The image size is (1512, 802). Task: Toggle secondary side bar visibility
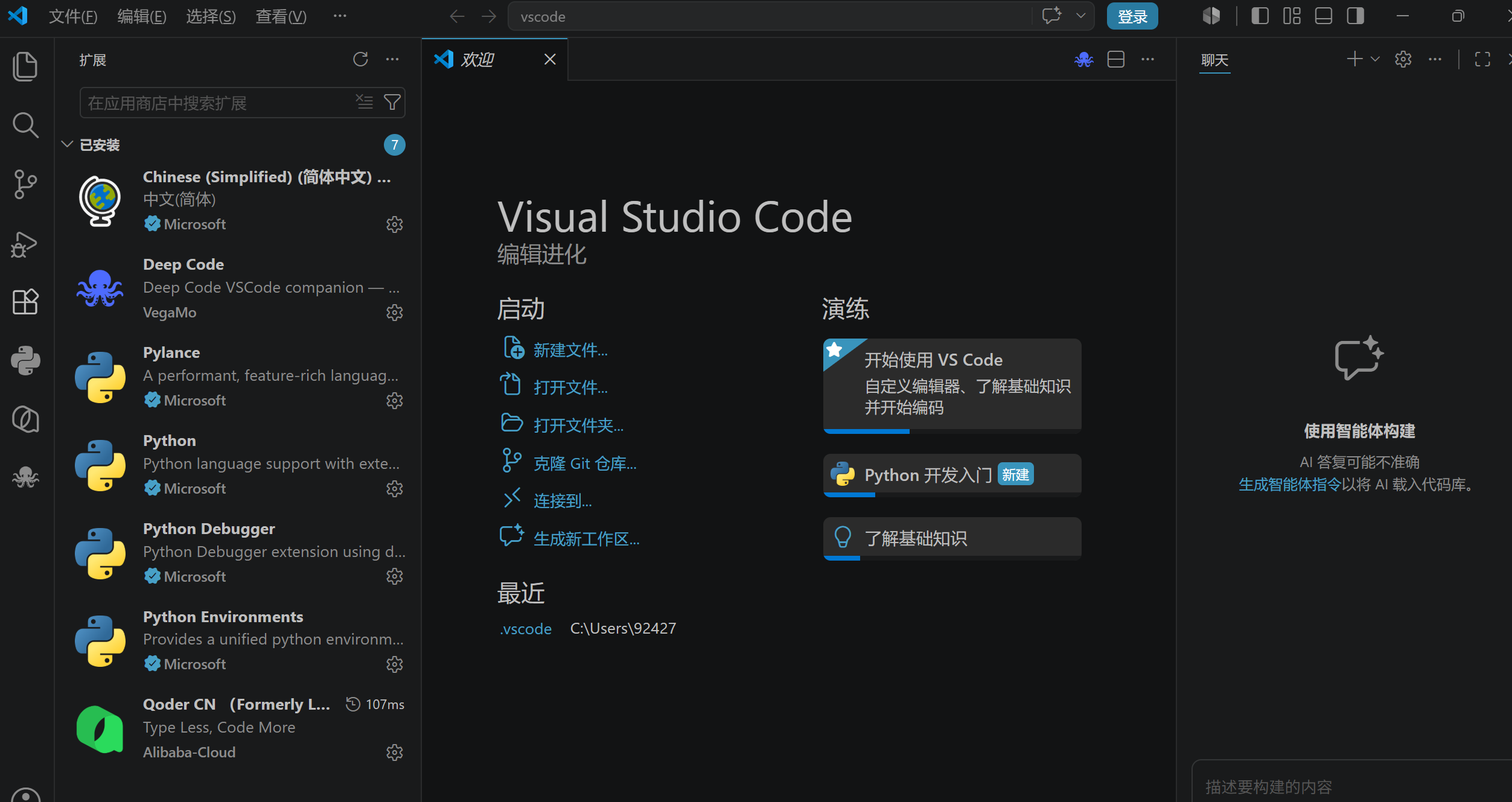coord(1355,16)
